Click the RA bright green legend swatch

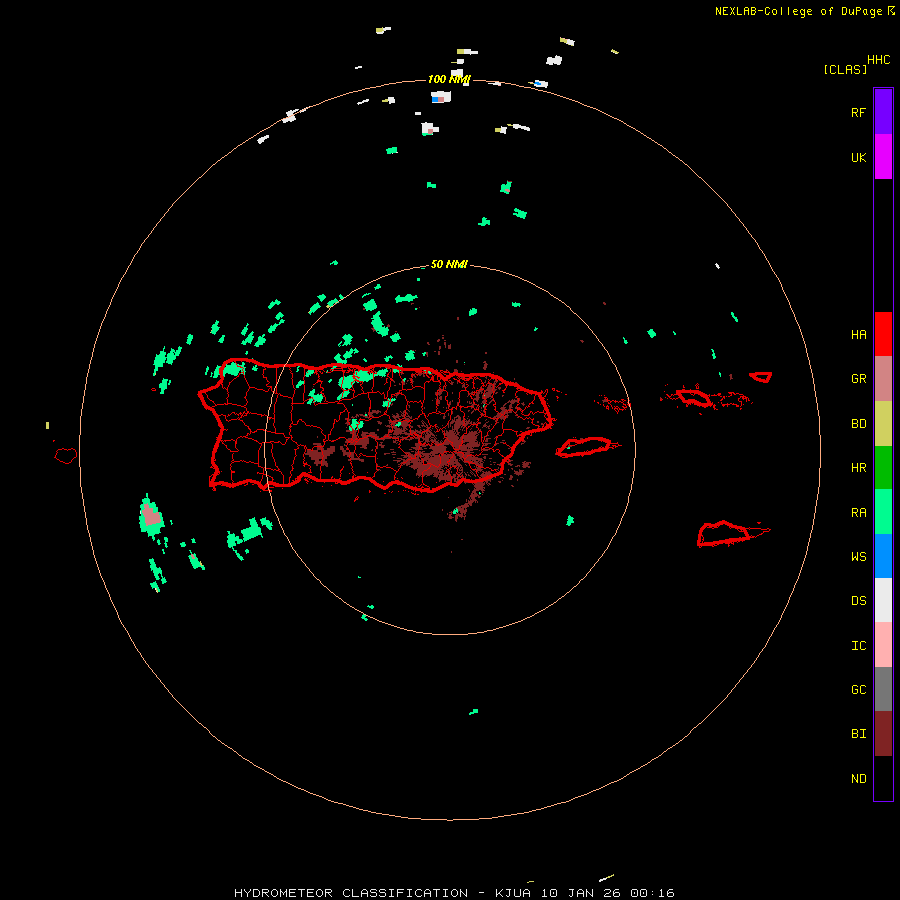coord(883,512)
